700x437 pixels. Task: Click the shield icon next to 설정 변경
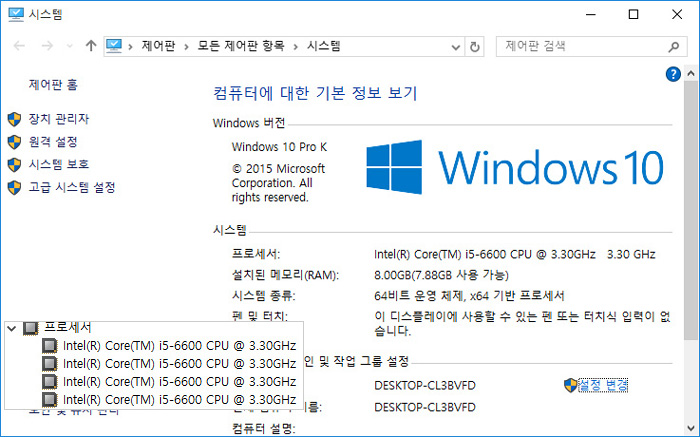coord(571,385)
